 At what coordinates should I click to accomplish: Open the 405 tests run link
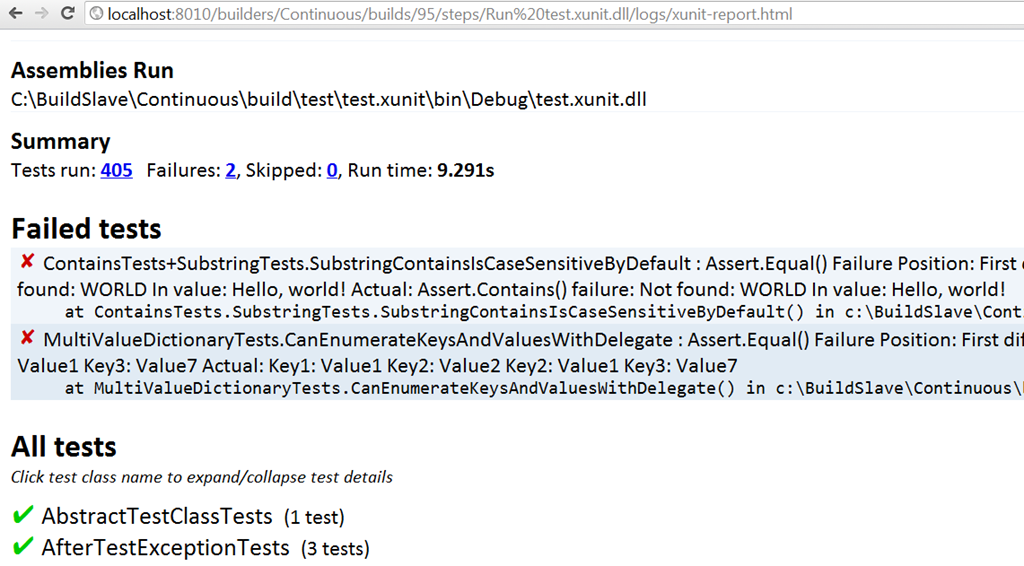click(x=116, y=170)
